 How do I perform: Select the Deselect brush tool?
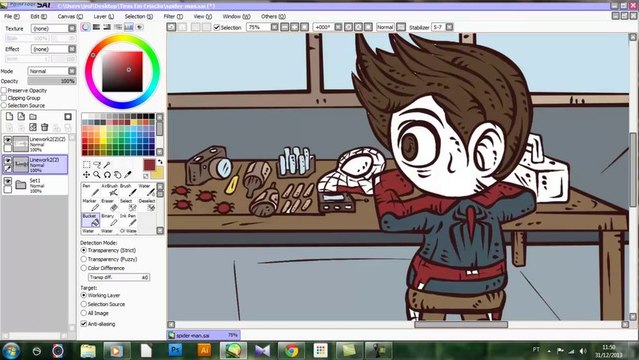coord(147,205)
